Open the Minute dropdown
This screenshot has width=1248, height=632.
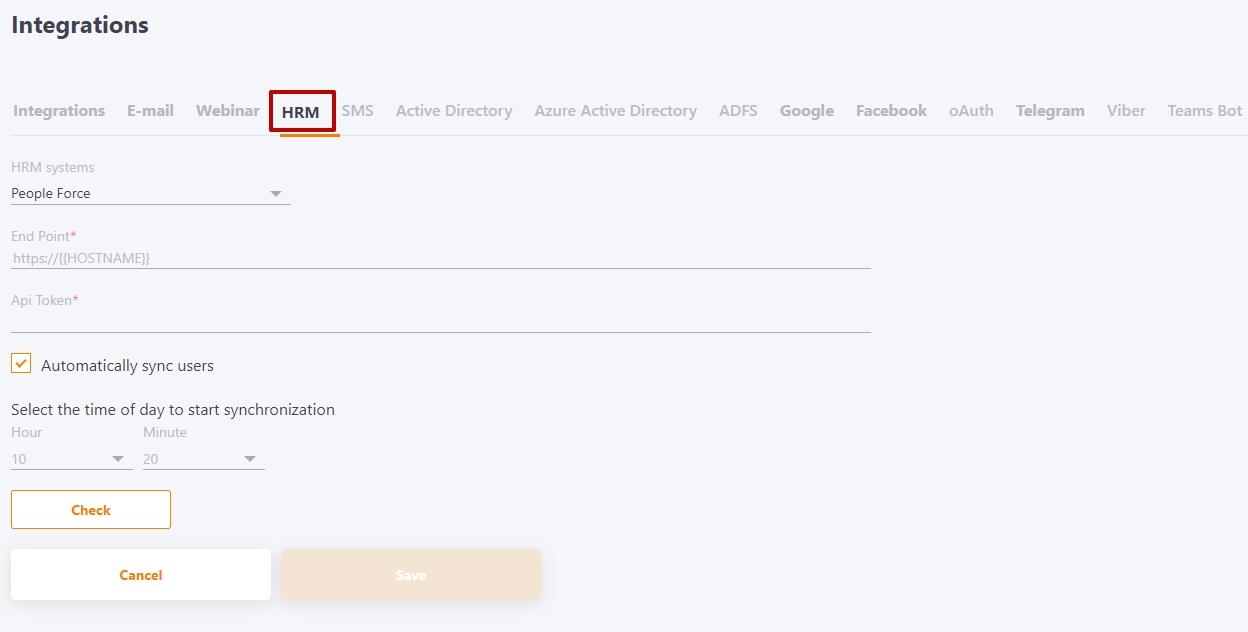click(204, 459)
